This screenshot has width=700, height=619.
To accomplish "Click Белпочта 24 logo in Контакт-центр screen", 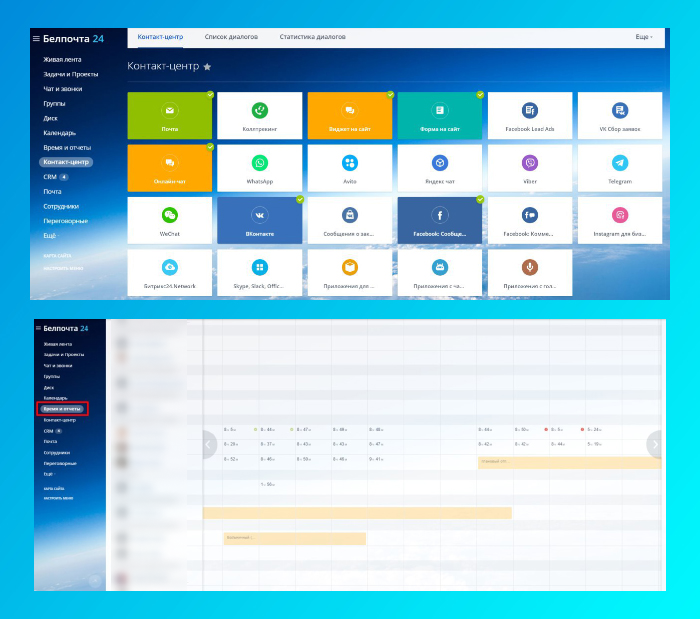I will [x=73, y=39].
